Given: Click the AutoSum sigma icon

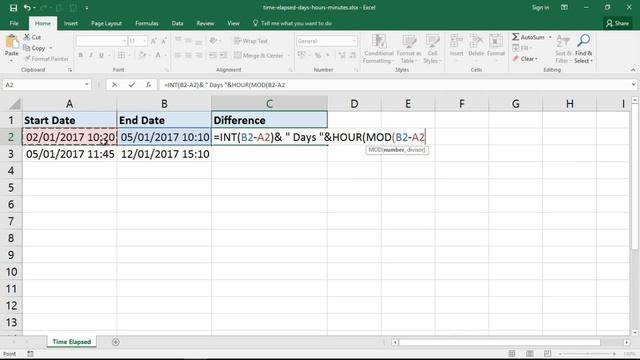Looking at the screenshot, I should pos(516,37).
